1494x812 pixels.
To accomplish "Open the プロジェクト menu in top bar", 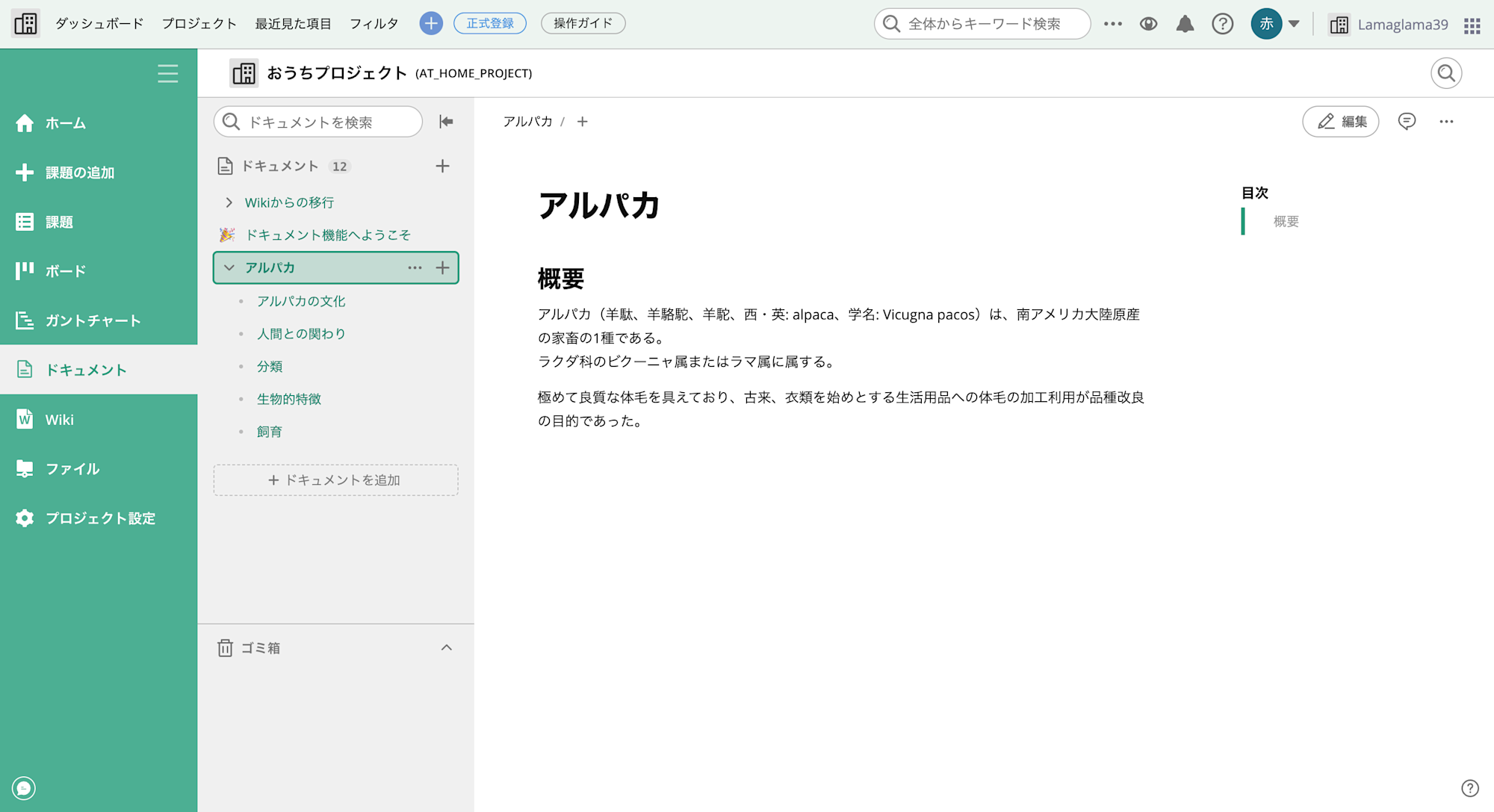I will (199, 23).
